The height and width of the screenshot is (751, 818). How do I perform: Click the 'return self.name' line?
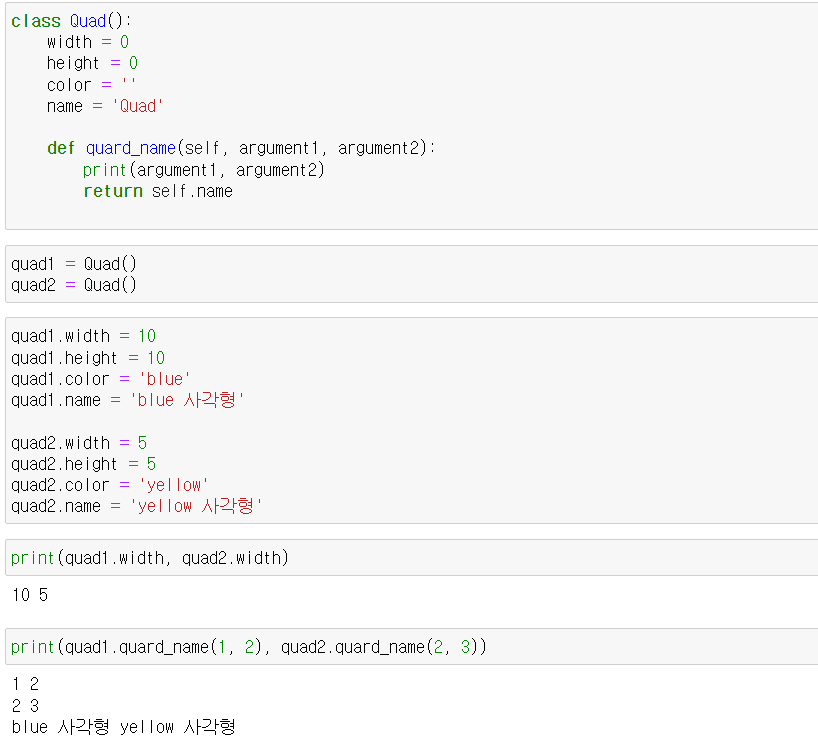point(158,191)
